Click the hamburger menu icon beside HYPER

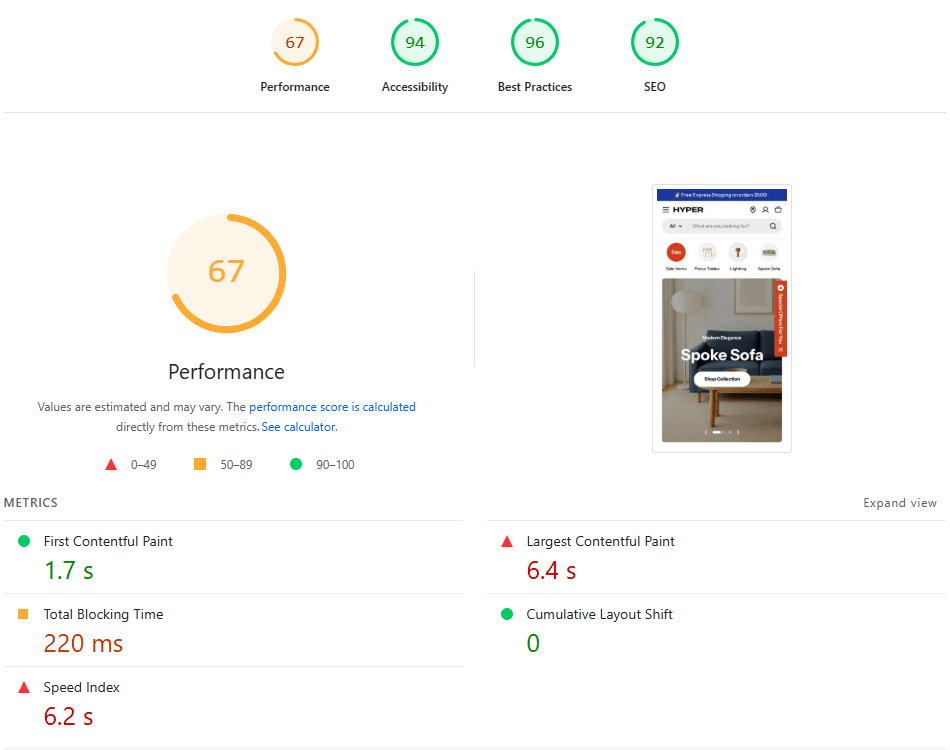pyautogui.click(x=666, y=210)
